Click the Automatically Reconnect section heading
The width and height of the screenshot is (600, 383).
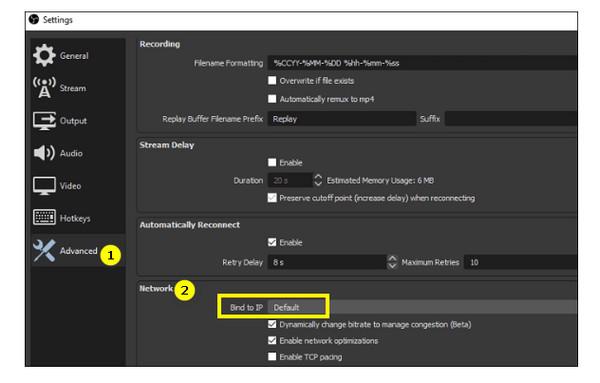(189, 225)
